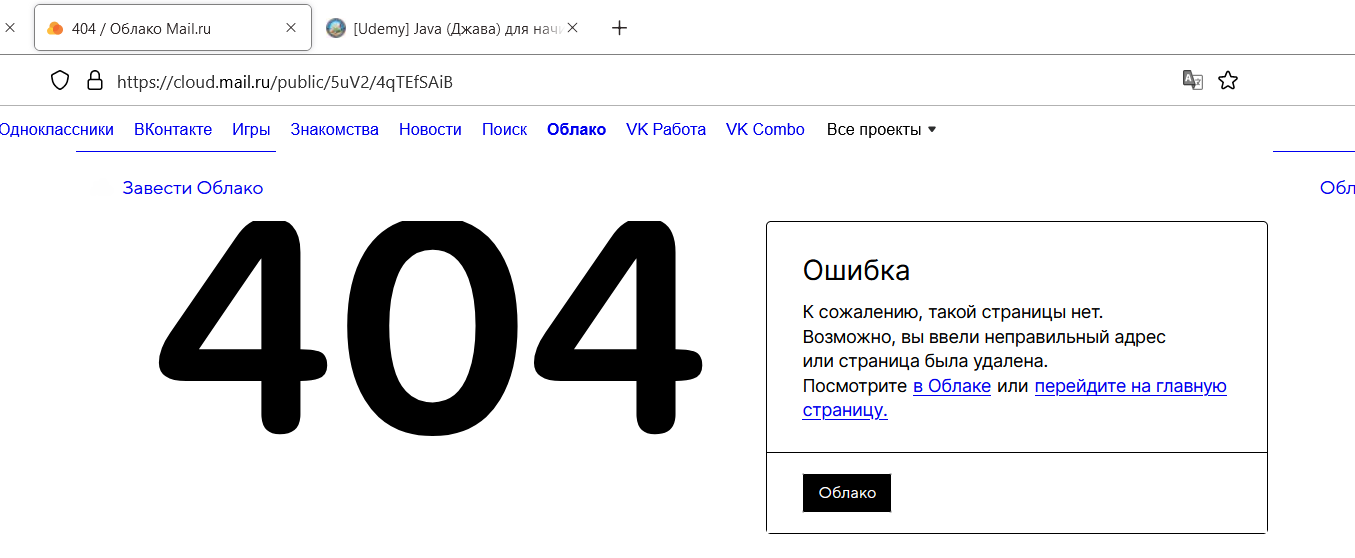The image size is (1355, 558).
Task: Click the Завести Облако link
Action: point(193,188)
